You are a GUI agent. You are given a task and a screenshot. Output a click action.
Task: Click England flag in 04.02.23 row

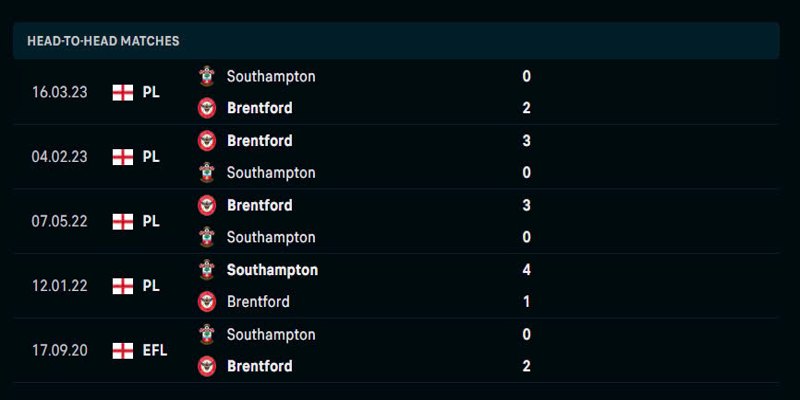pyautogui.click(x=123, y=157)
